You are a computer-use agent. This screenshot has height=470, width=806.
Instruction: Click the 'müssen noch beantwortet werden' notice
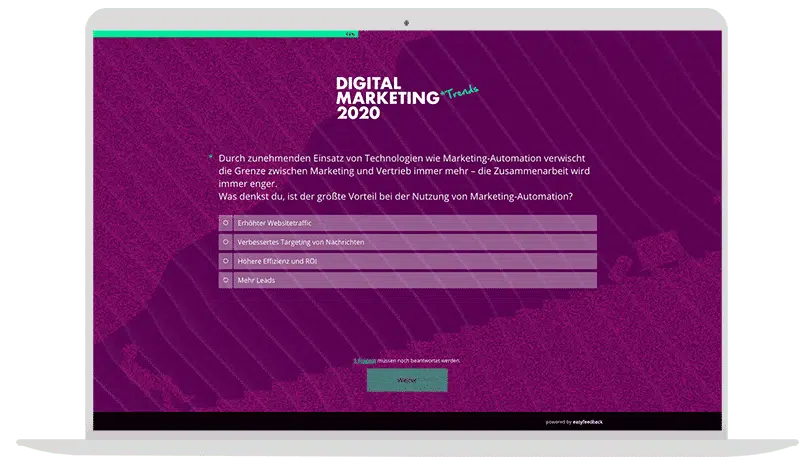419,360
